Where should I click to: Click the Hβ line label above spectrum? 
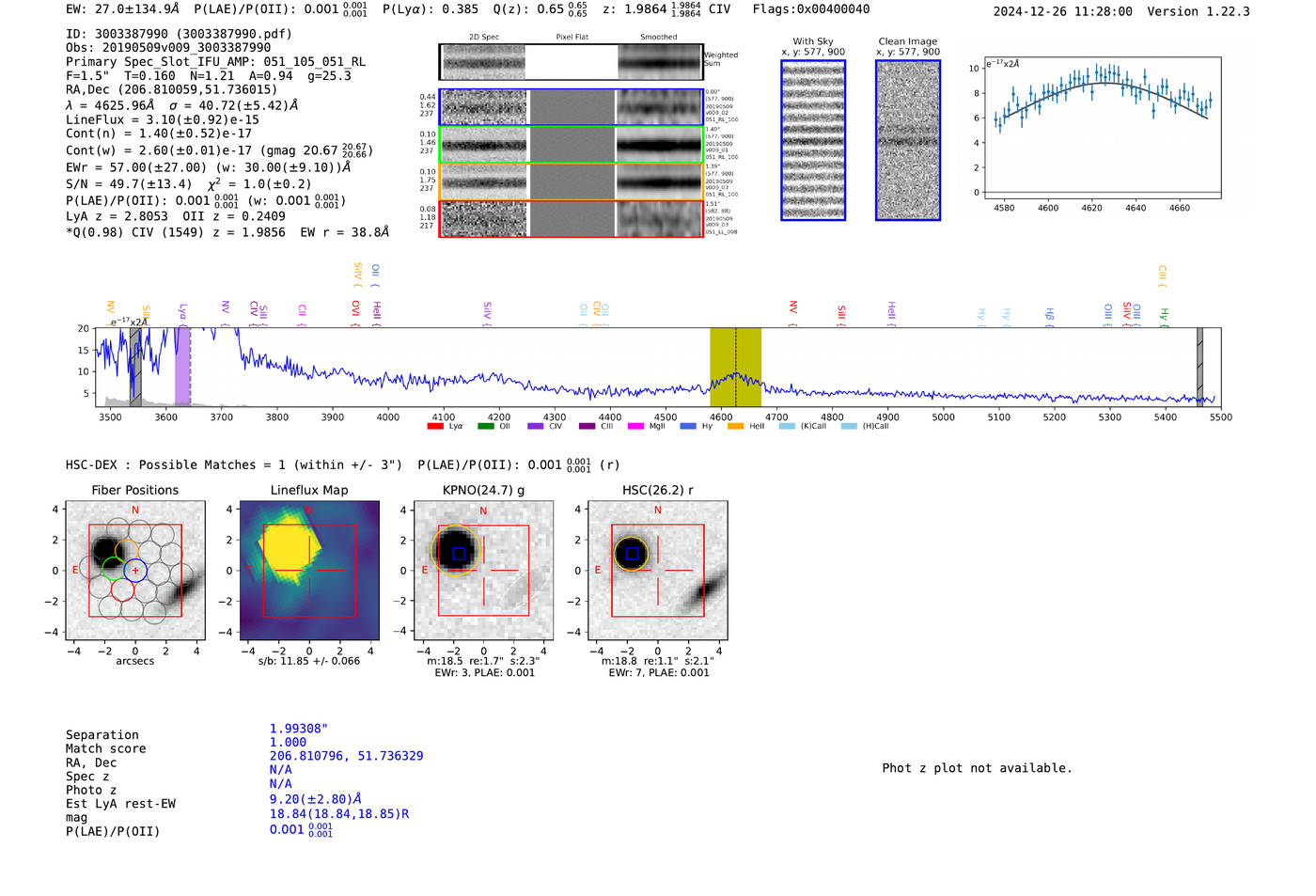pyautogui.click(x=1050, y=317)
